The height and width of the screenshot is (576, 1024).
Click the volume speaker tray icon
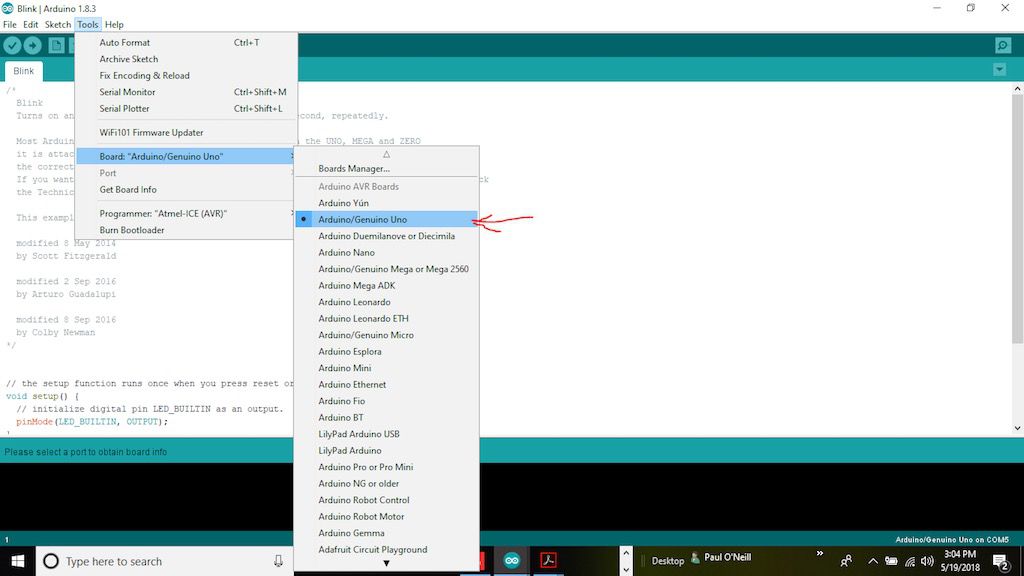pyautogui.click(x=927, y=561)
